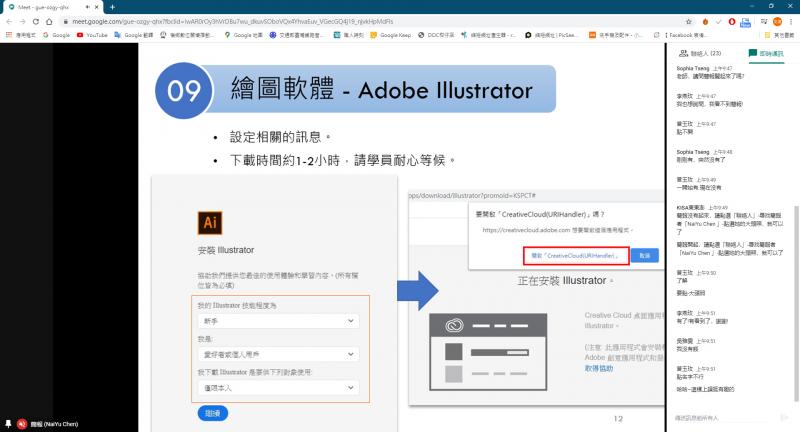The height and width of the screenshot is (432, 800).
Task: Open the YouTube bookmark
Action: coord(92,35)
